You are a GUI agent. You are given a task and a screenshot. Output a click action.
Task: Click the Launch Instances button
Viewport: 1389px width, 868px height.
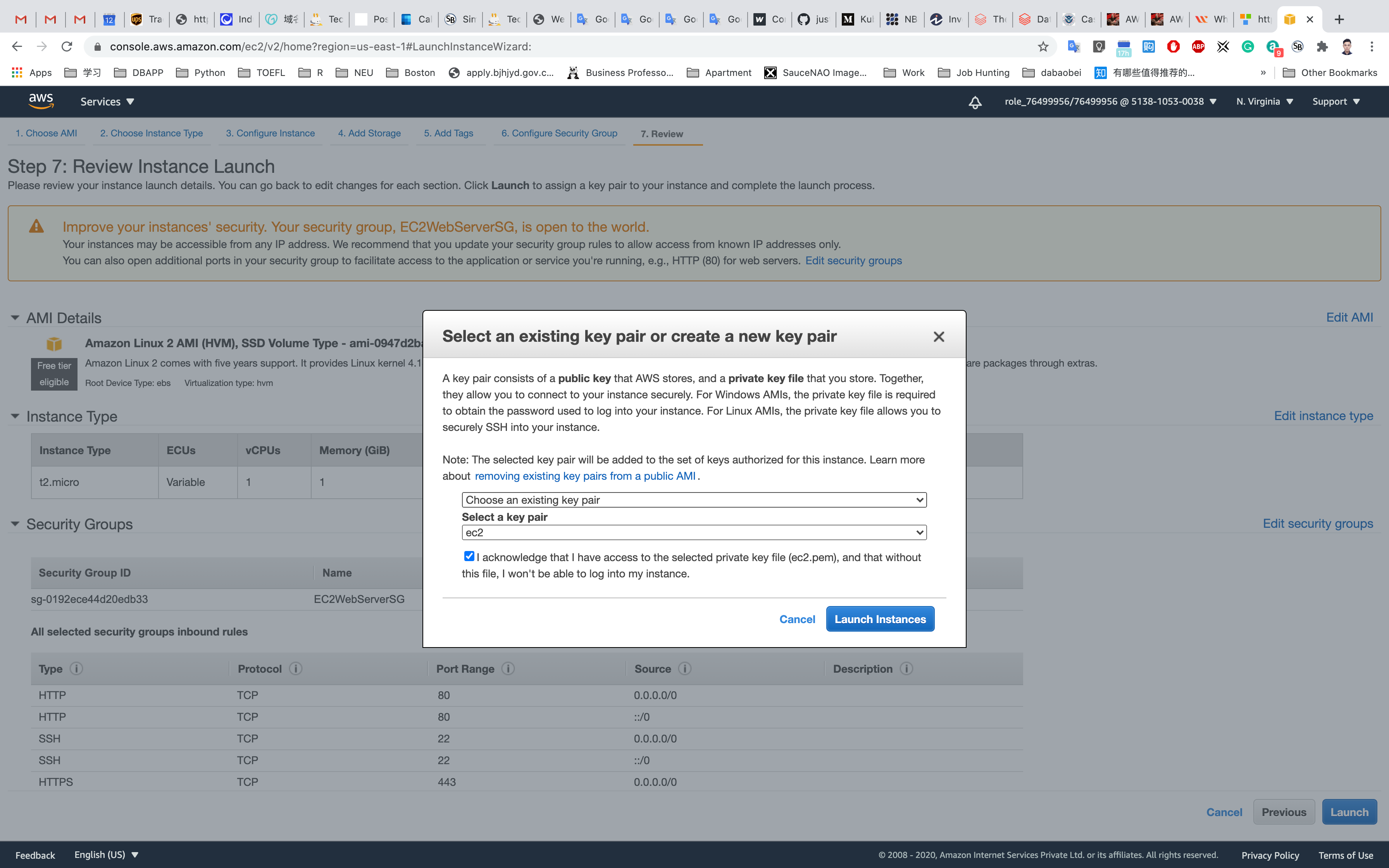pyautogui.click(x=880, y=619)
